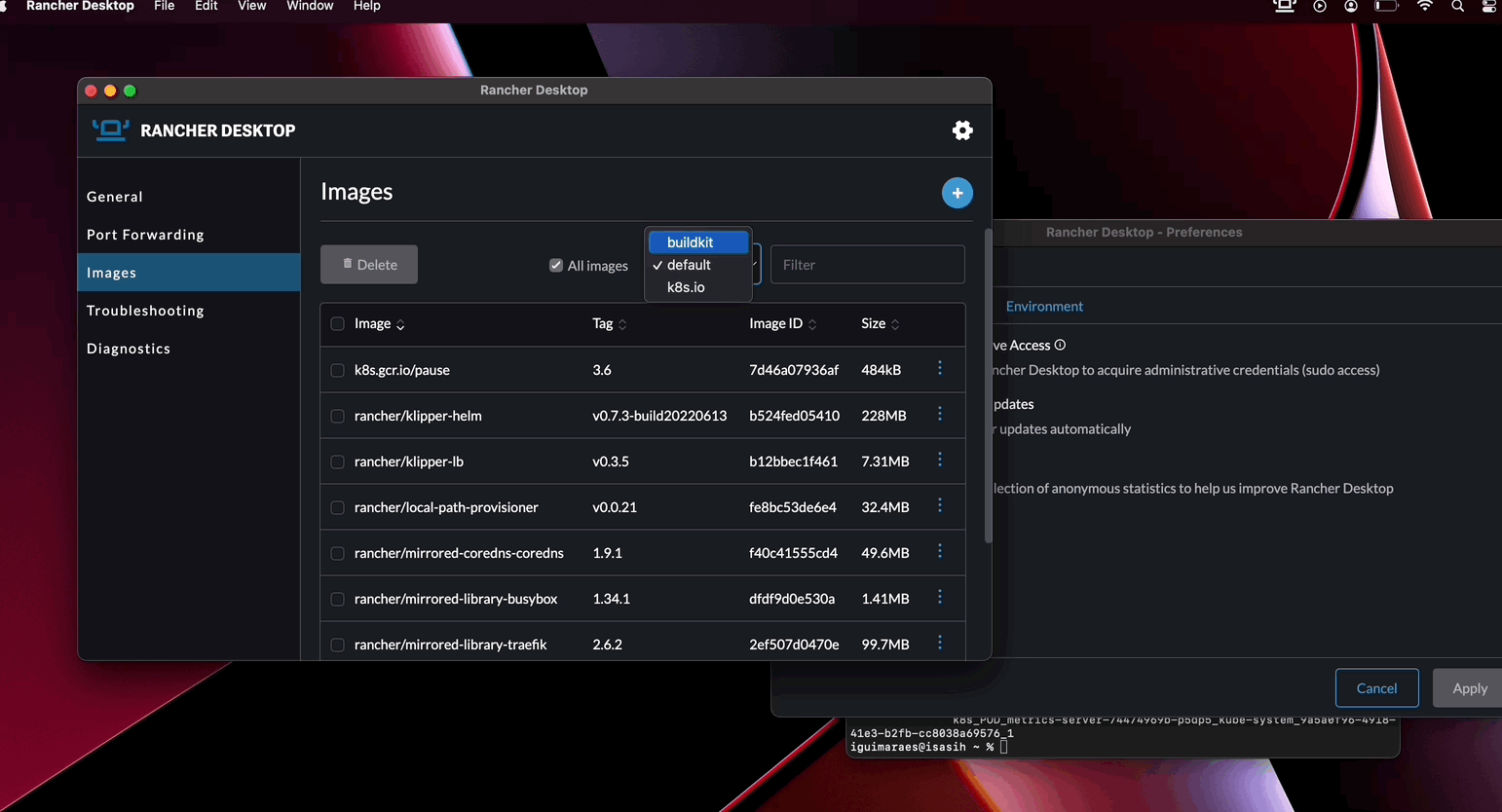Uncheck the All images checkbox
The image size is (1502, 812).
tap(556, 265)
